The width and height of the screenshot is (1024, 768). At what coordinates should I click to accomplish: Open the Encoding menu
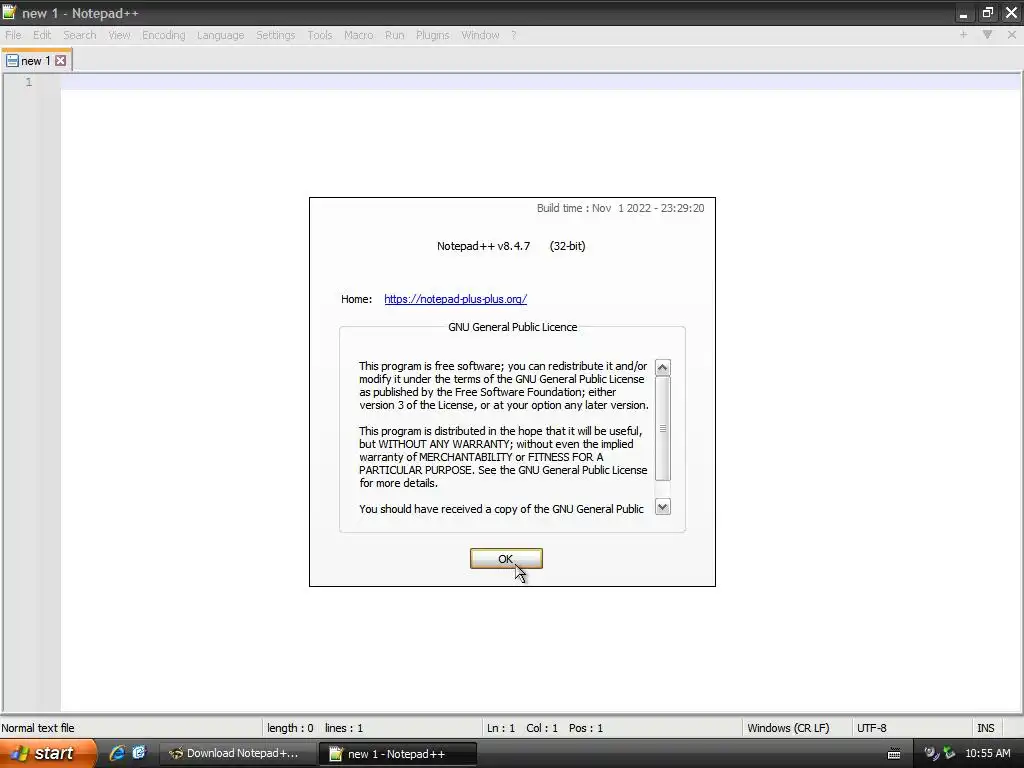(164, 35)
